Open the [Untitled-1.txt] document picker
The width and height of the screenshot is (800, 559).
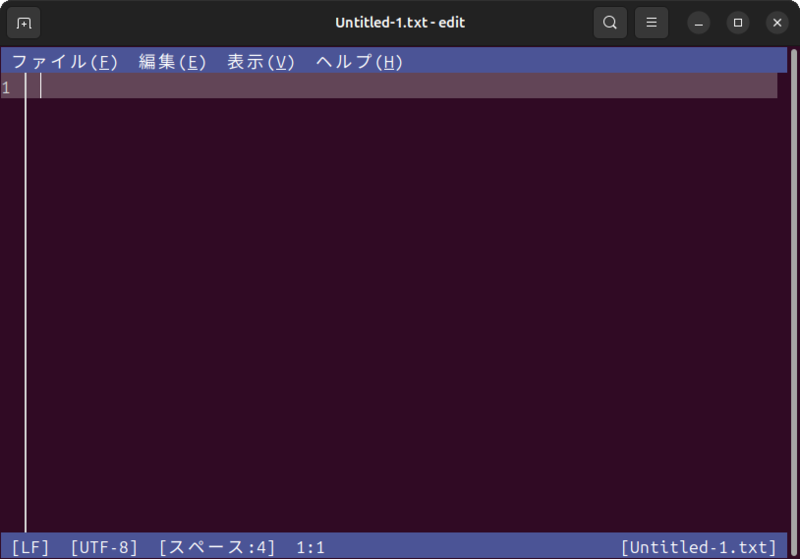pos(698,547)
